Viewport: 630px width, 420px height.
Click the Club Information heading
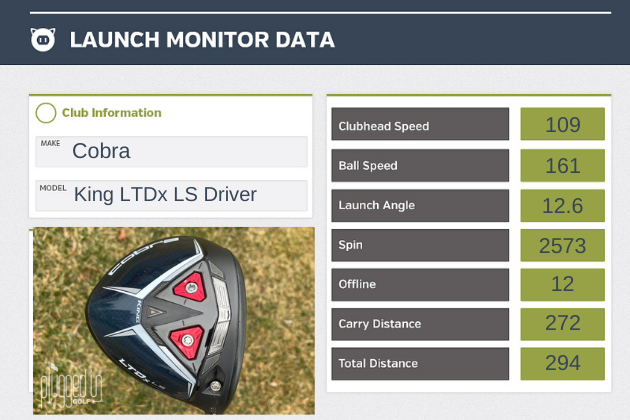coord(111,113)
